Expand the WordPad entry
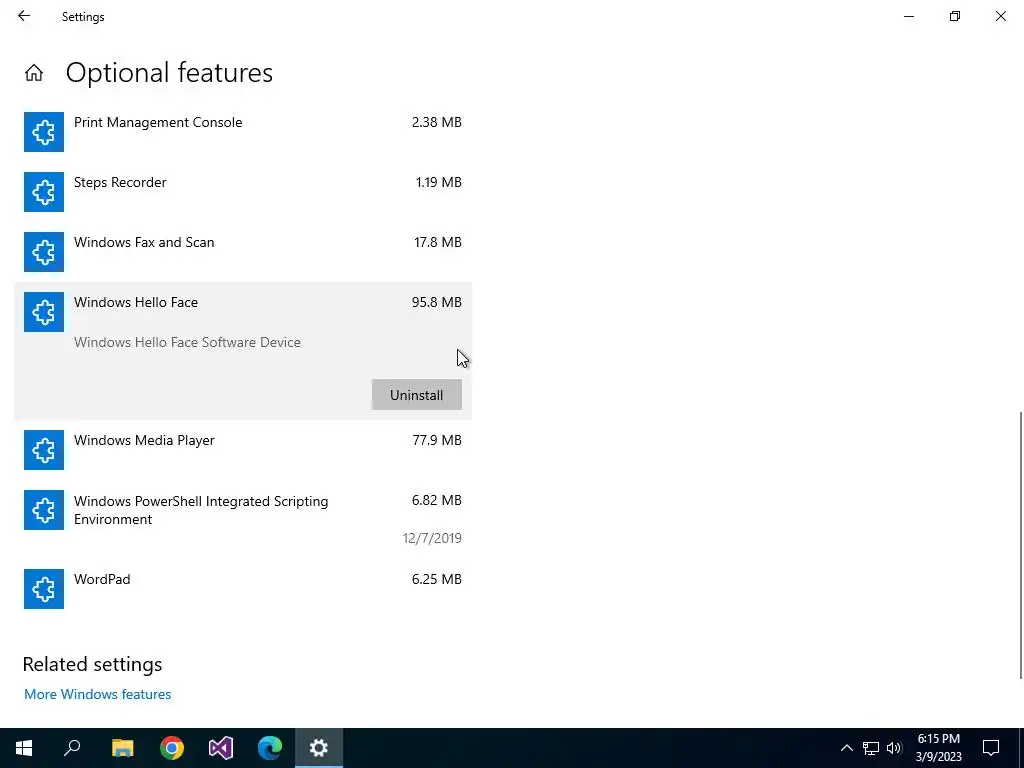 [x=243, y=589]
